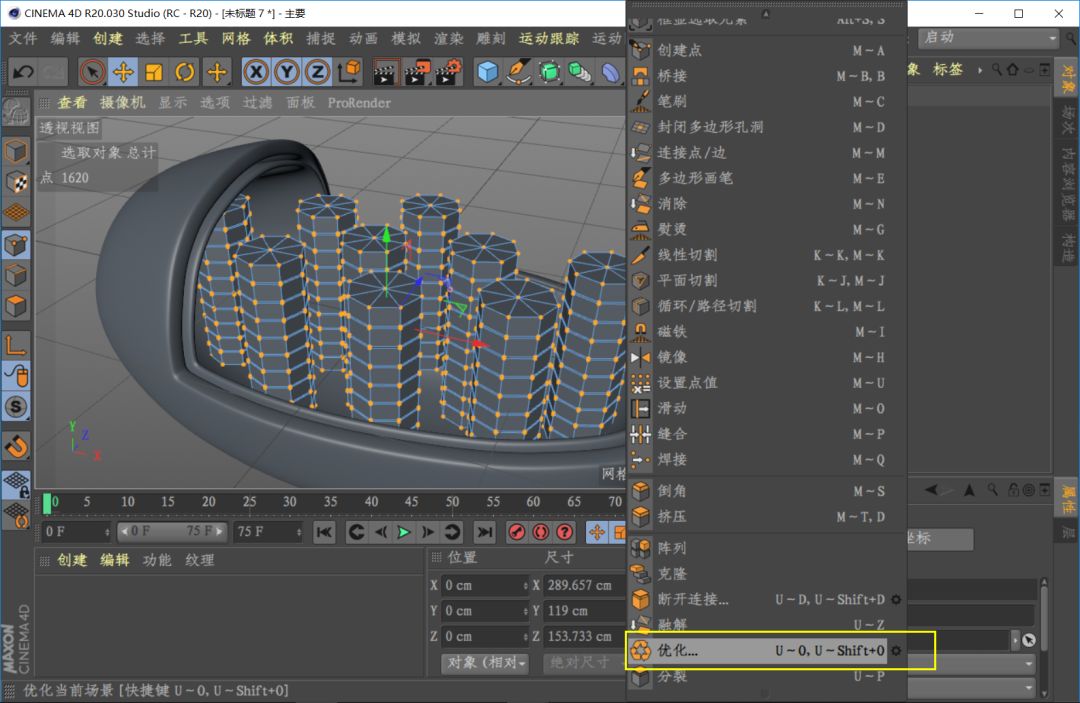Click the 摄像机 viewport menu
Viewport: 1080px width, 703px height.
click(x=122, y=102)
